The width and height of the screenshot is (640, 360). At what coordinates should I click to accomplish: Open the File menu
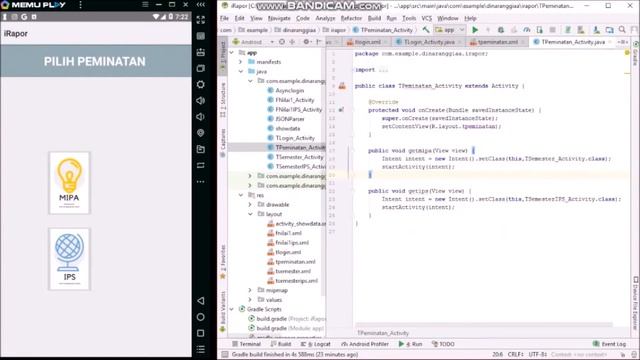coord(224,18)
